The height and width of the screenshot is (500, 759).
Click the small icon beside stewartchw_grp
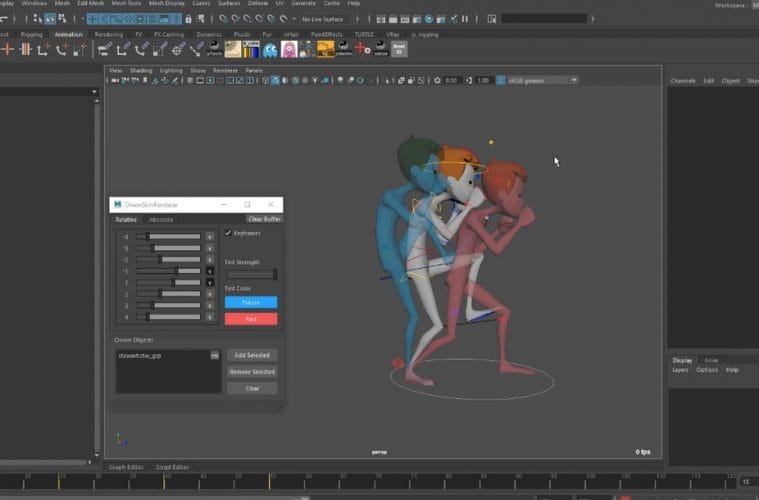[214, 355]
